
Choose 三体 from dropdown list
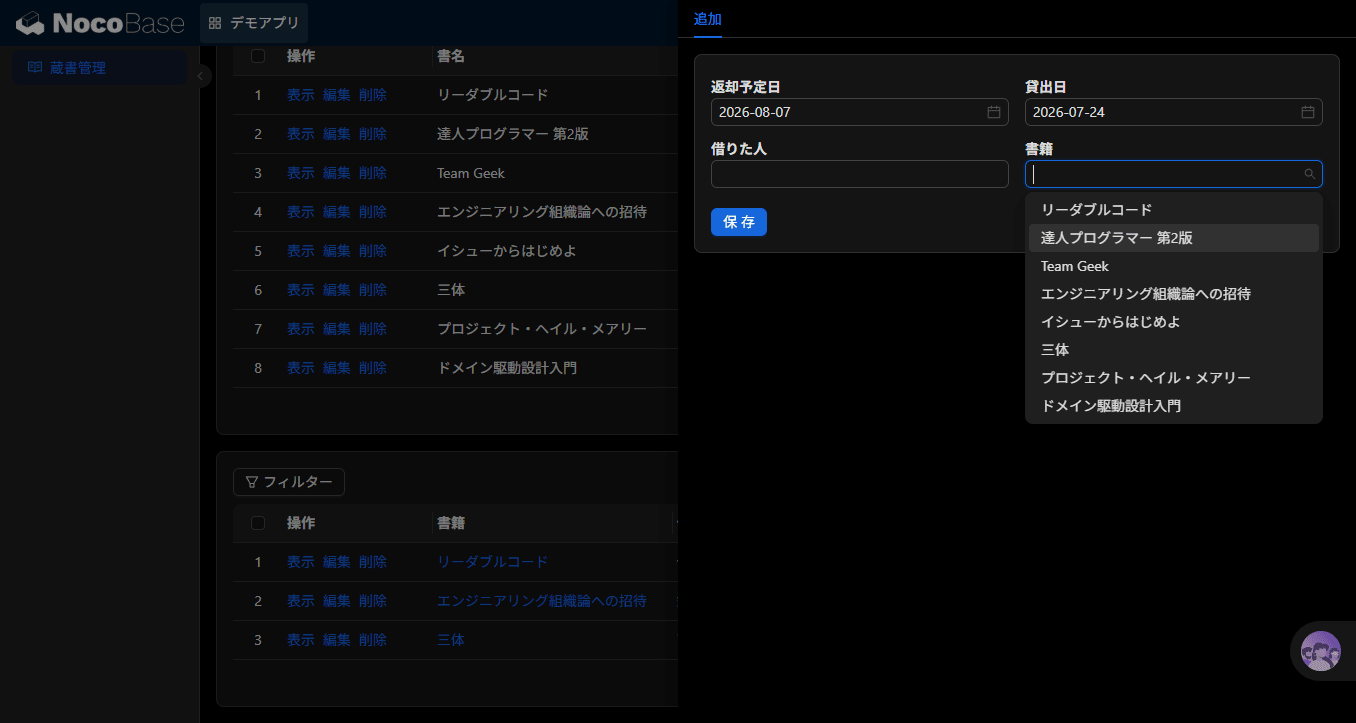[x=1174, y=350]
